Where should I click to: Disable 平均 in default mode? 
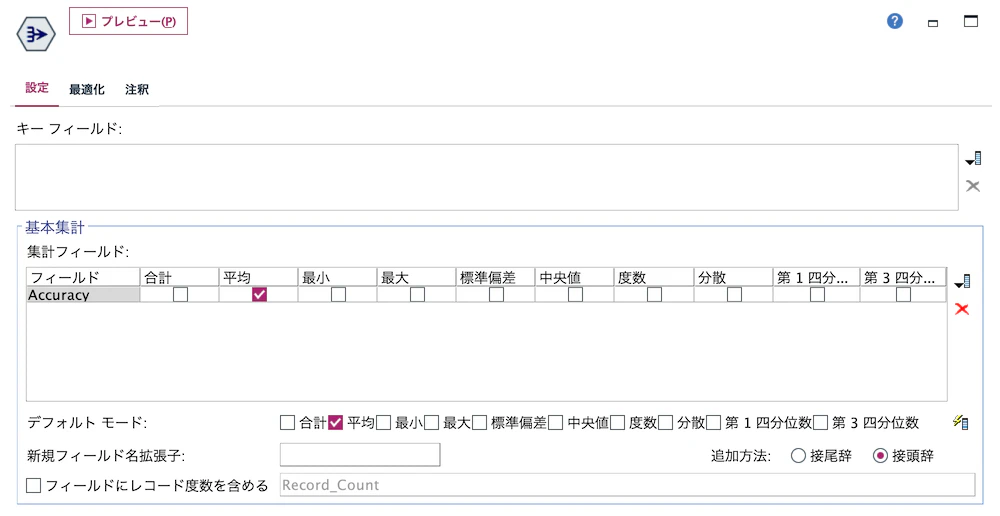tap(335, 422)
